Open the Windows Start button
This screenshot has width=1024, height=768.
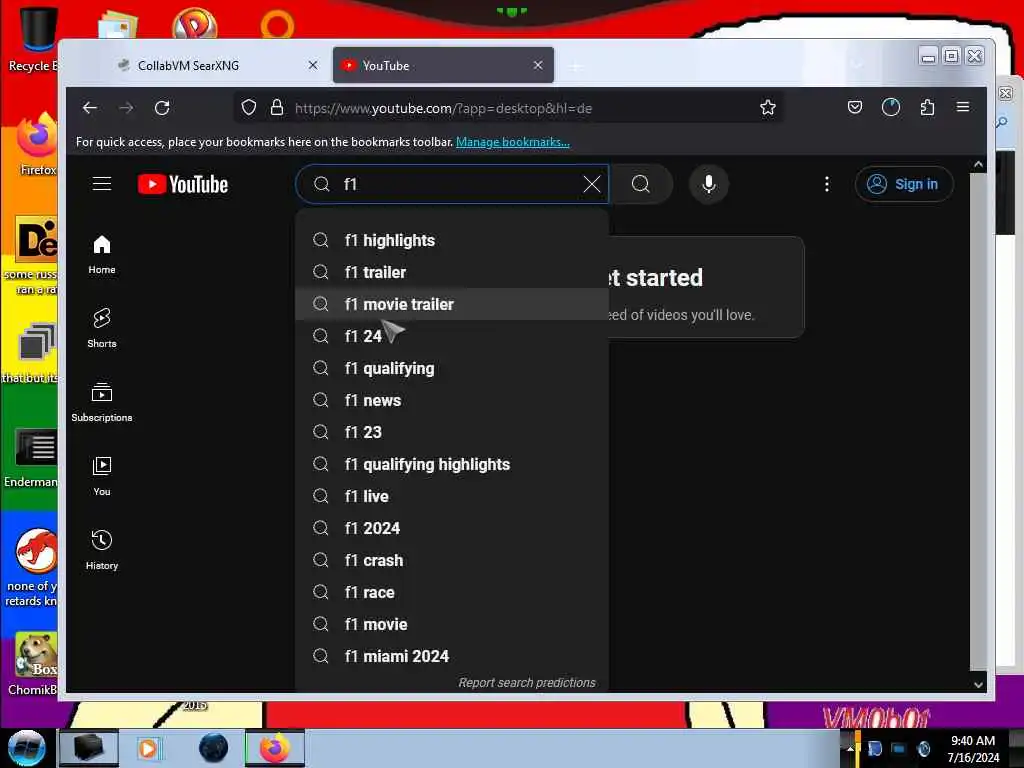[x=26, y=748]
